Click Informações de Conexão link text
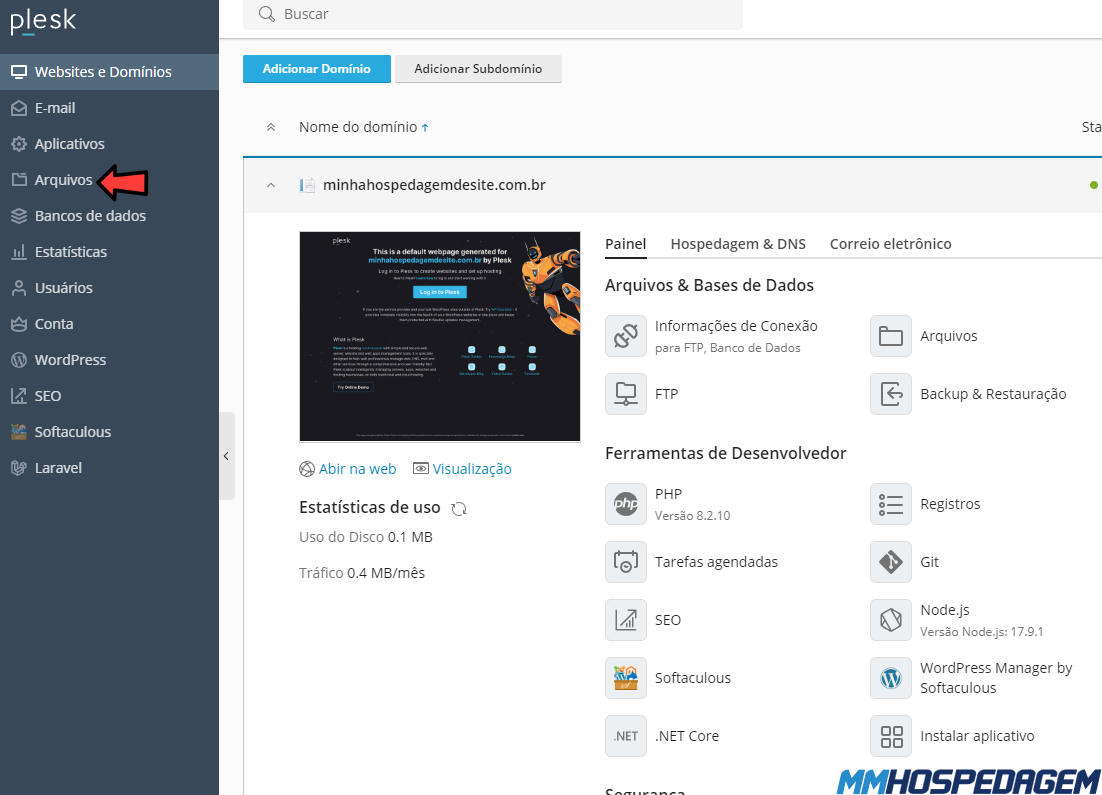Image resolution: width=1102 pixels, height=795 pixels. [x=736, y=325]
